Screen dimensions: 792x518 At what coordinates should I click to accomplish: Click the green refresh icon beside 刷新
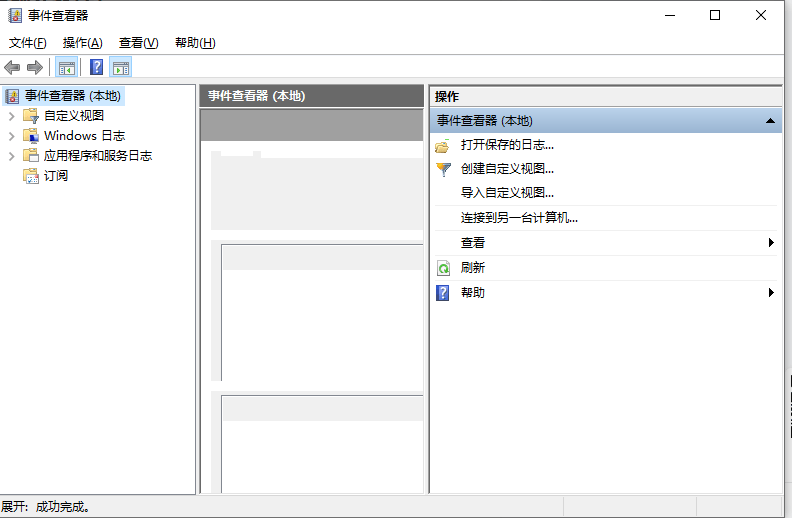tap(443, 268)
